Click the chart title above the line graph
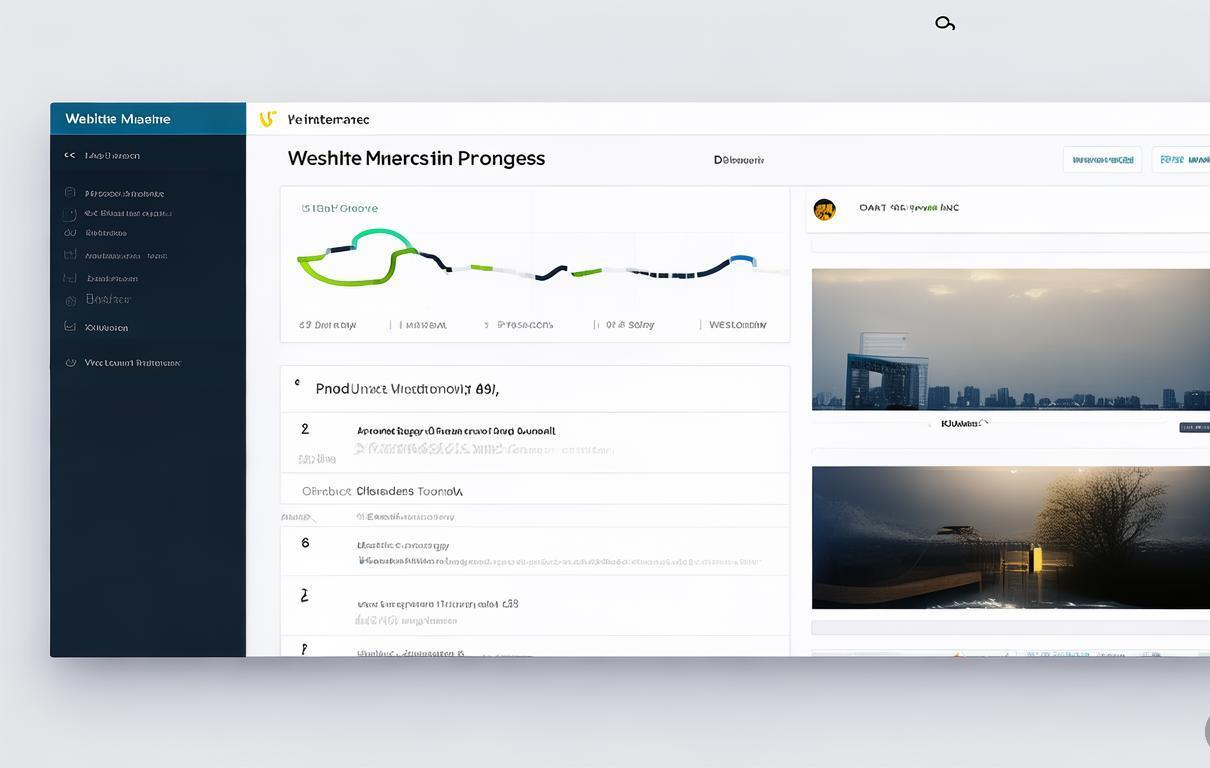 click(x=340, y=208)
